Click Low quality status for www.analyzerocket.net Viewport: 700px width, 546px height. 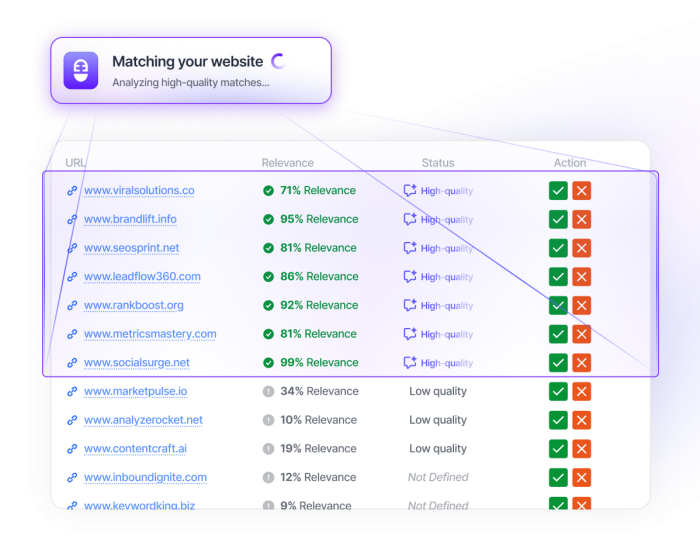coord(438,420)
